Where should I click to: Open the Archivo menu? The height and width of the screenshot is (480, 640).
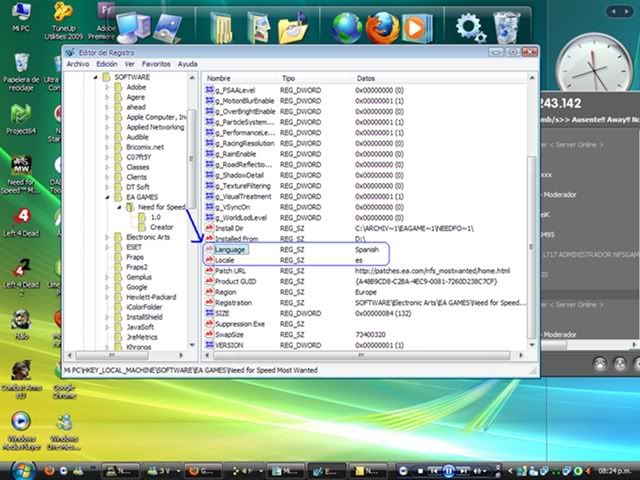pos(78,64)
